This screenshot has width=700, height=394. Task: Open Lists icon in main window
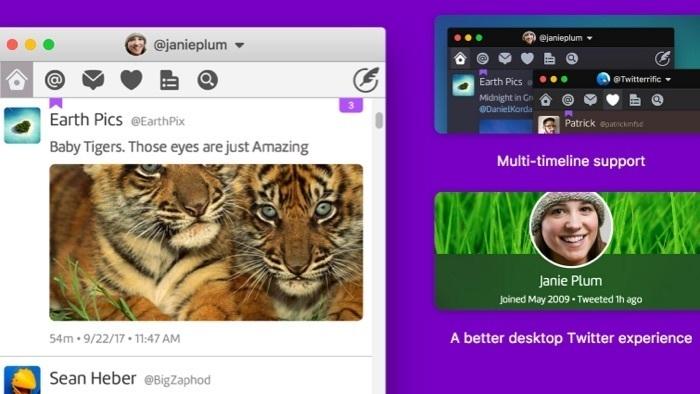click(169, 80)
